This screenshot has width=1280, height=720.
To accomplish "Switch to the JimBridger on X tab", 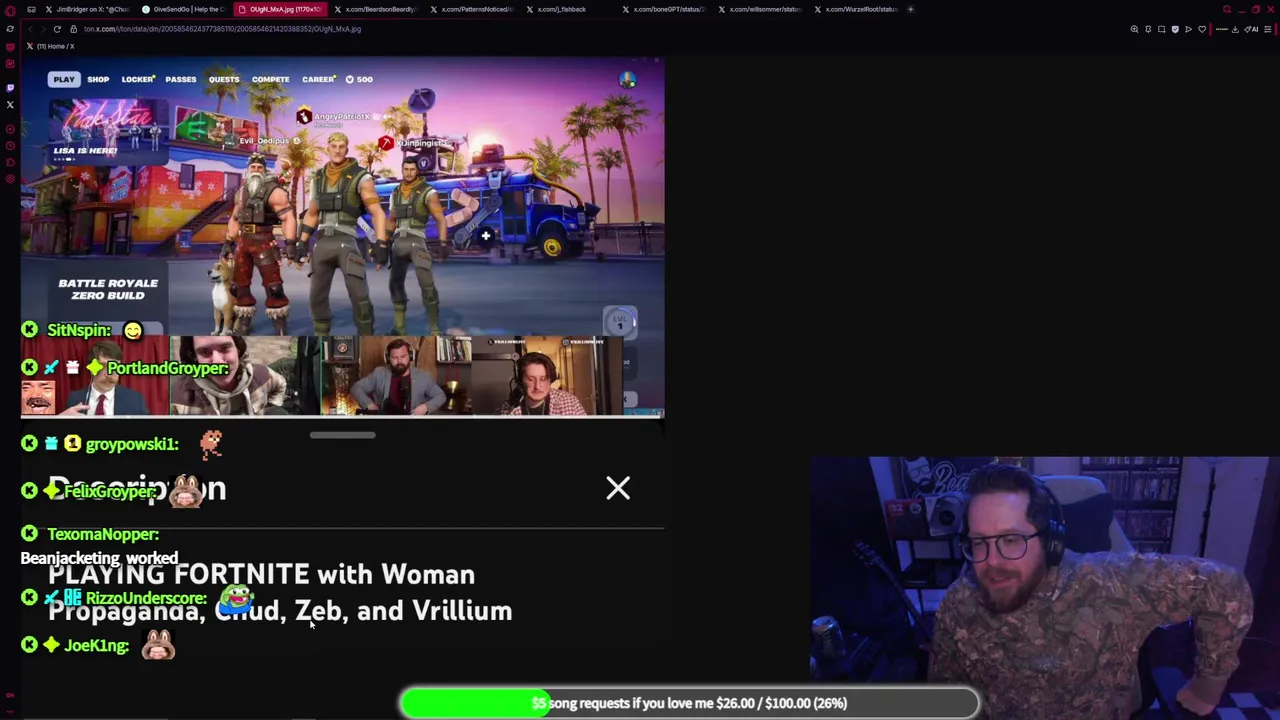I will click(x=87, y=9).
